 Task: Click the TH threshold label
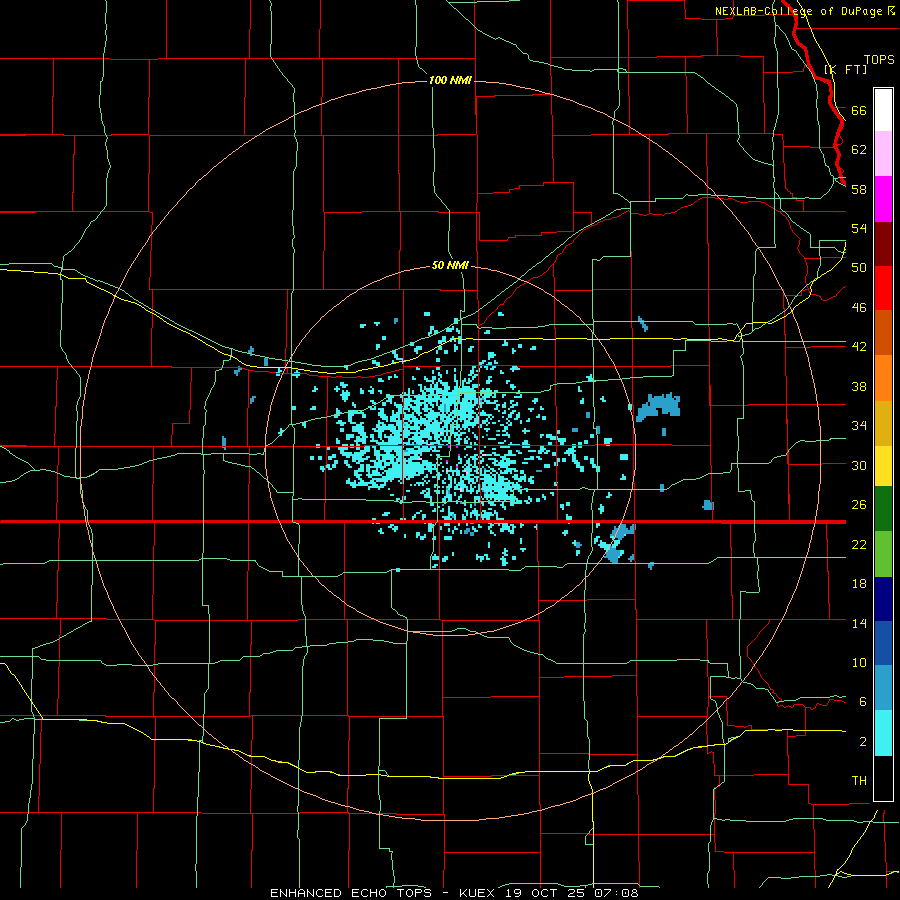[x=859, y=781]
